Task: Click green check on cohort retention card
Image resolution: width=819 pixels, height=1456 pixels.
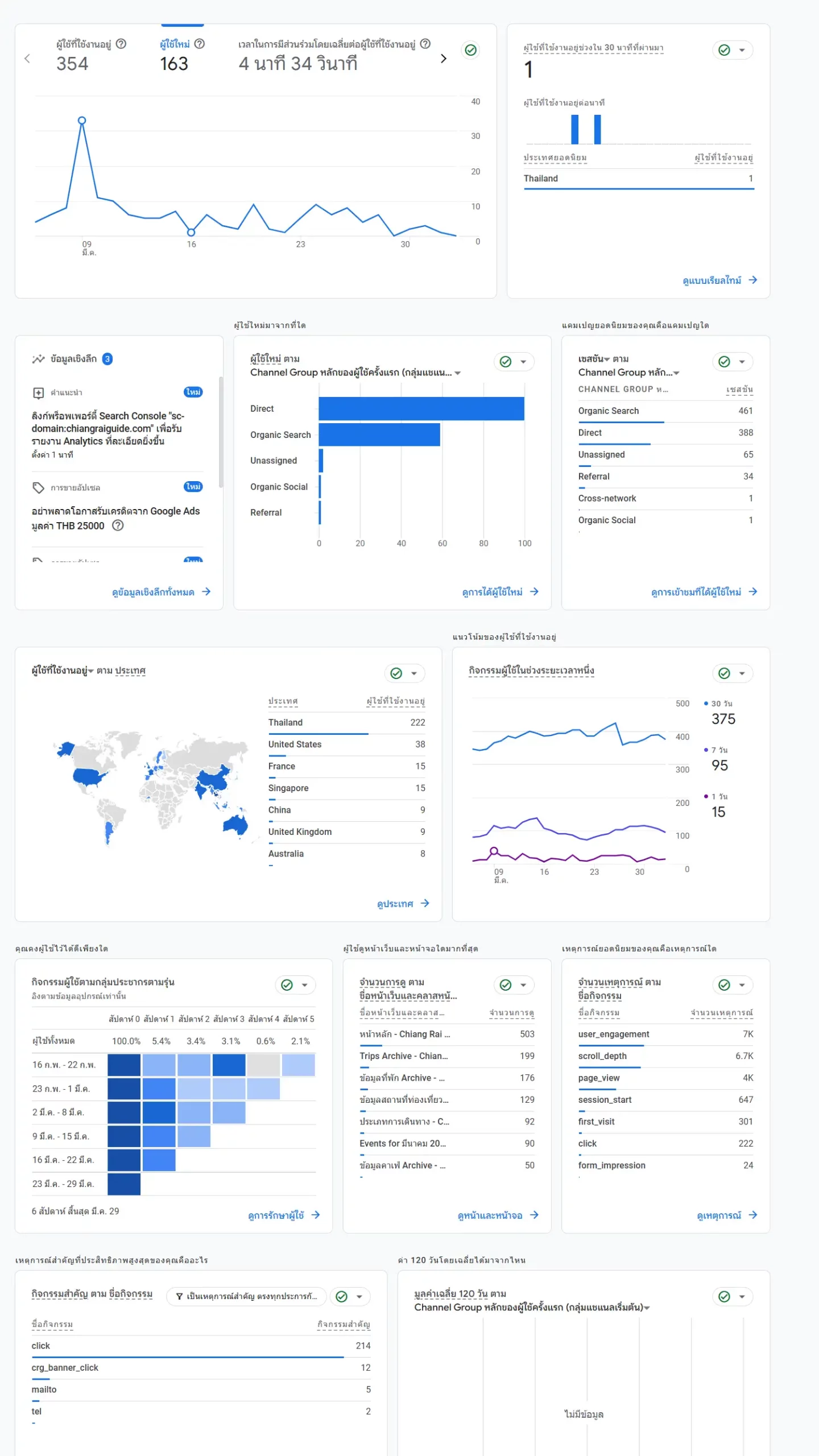Action: point(287,985)
